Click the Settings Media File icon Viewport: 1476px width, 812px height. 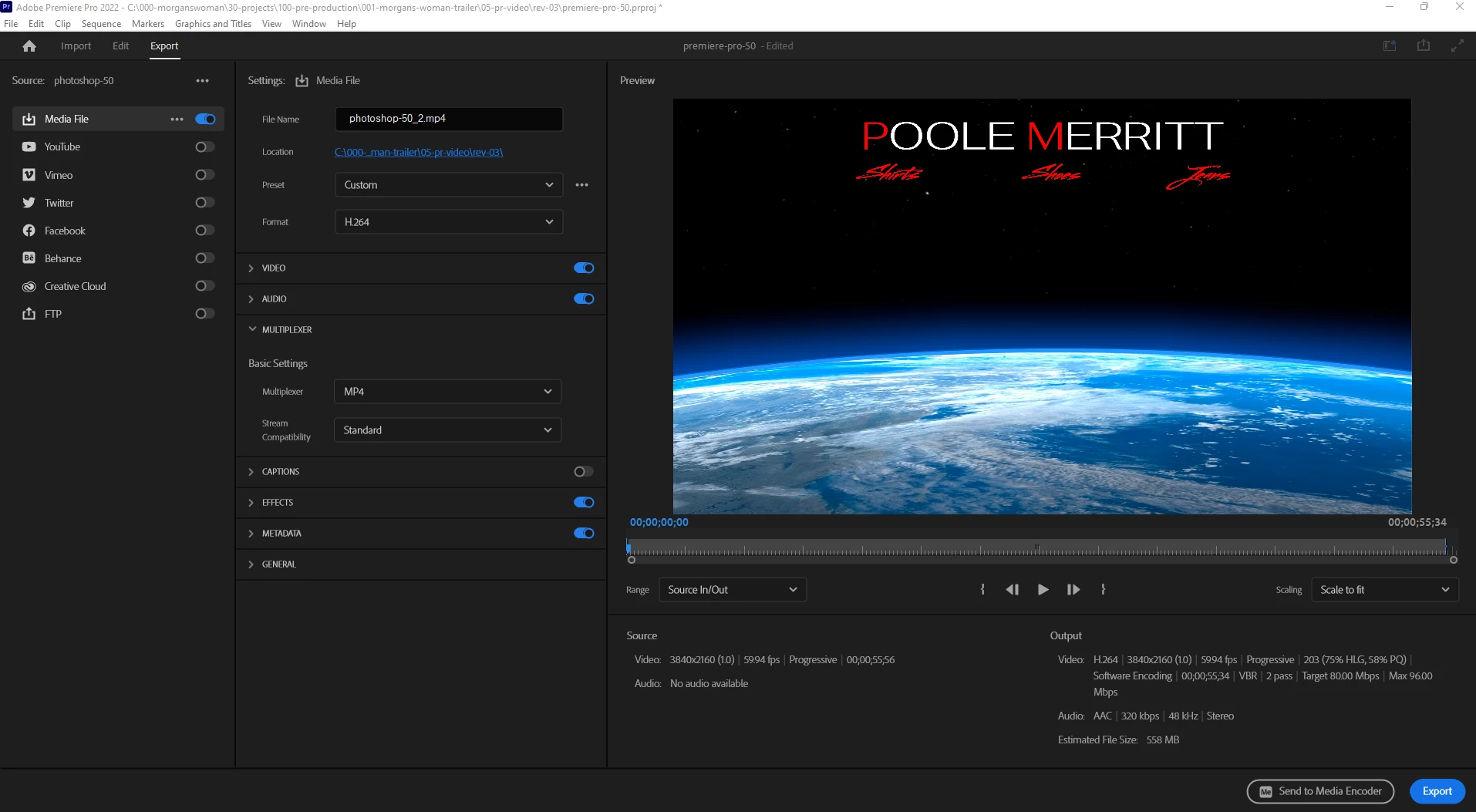pos(302,80)
